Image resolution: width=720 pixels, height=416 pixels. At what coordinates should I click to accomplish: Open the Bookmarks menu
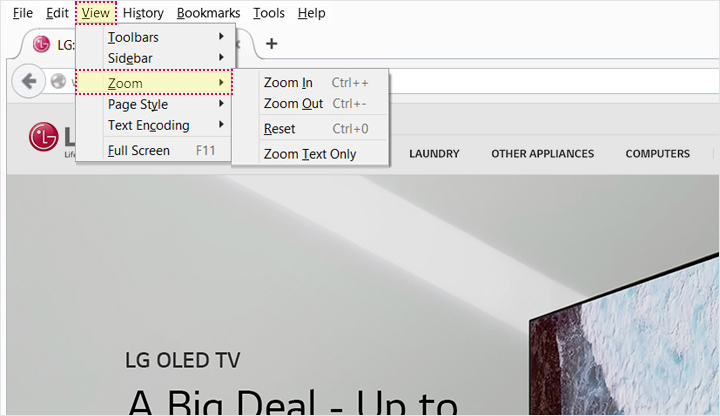[x=208, y=13]
